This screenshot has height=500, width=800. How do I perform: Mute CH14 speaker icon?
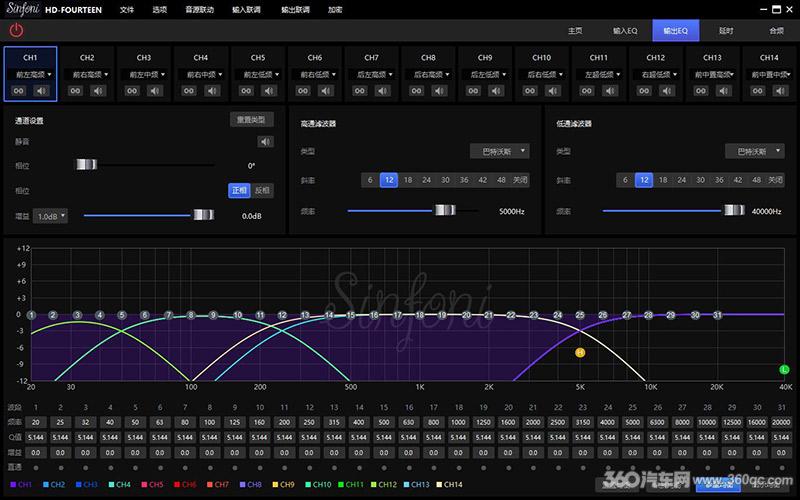click(x=780, y=91)
